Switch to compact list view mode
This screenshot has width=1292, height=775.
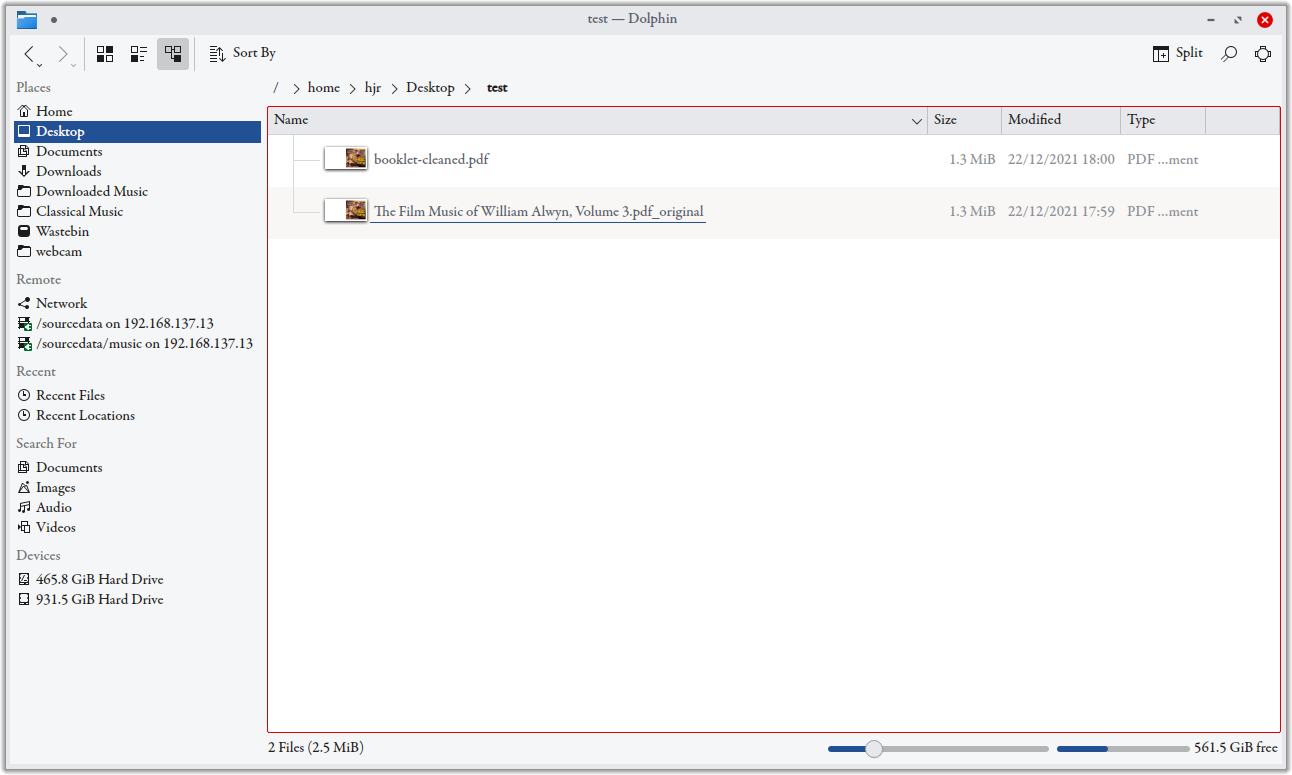pos(138,53)
